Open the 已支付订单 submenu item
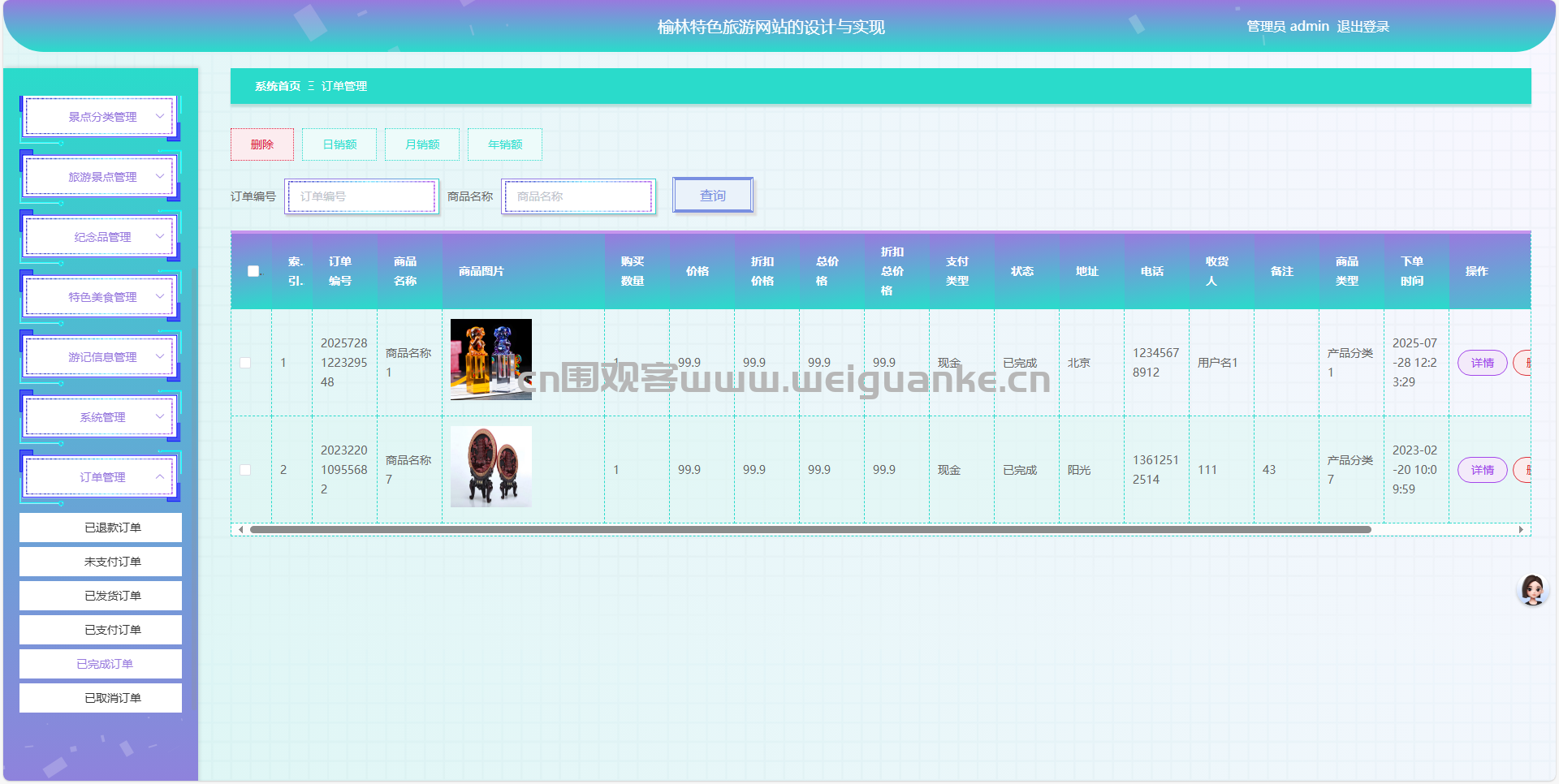The image size is (1559, 784). [x=101, y=630]
